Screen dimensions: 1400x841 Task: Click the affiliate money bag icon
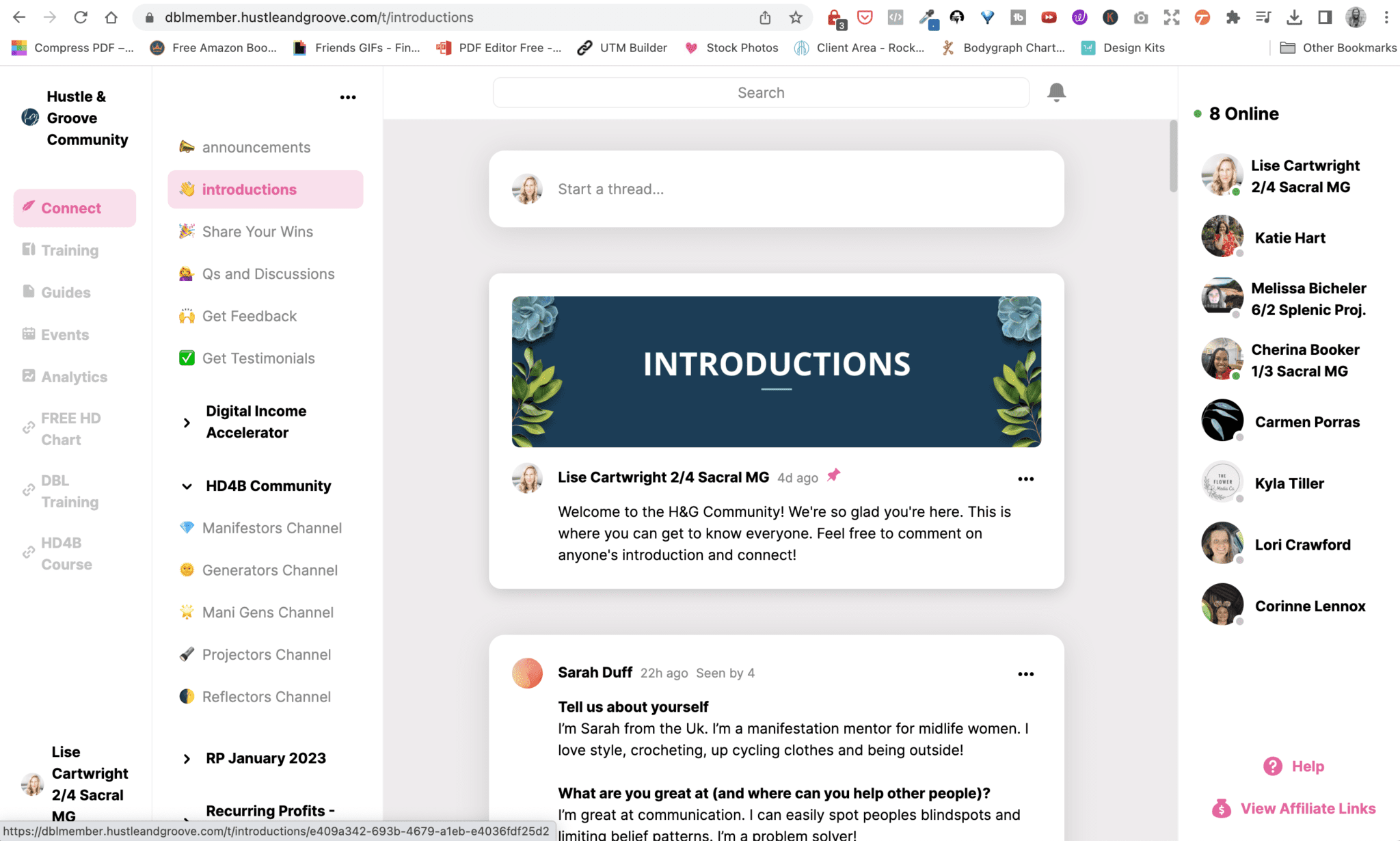pos(1222,808)
